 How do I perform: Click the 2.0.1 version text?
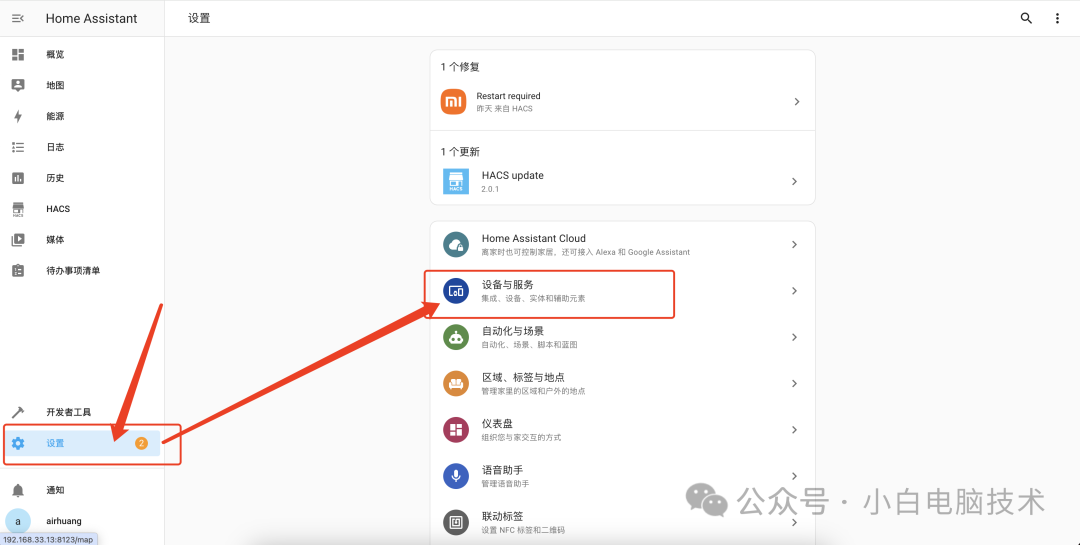coord(490,189)
